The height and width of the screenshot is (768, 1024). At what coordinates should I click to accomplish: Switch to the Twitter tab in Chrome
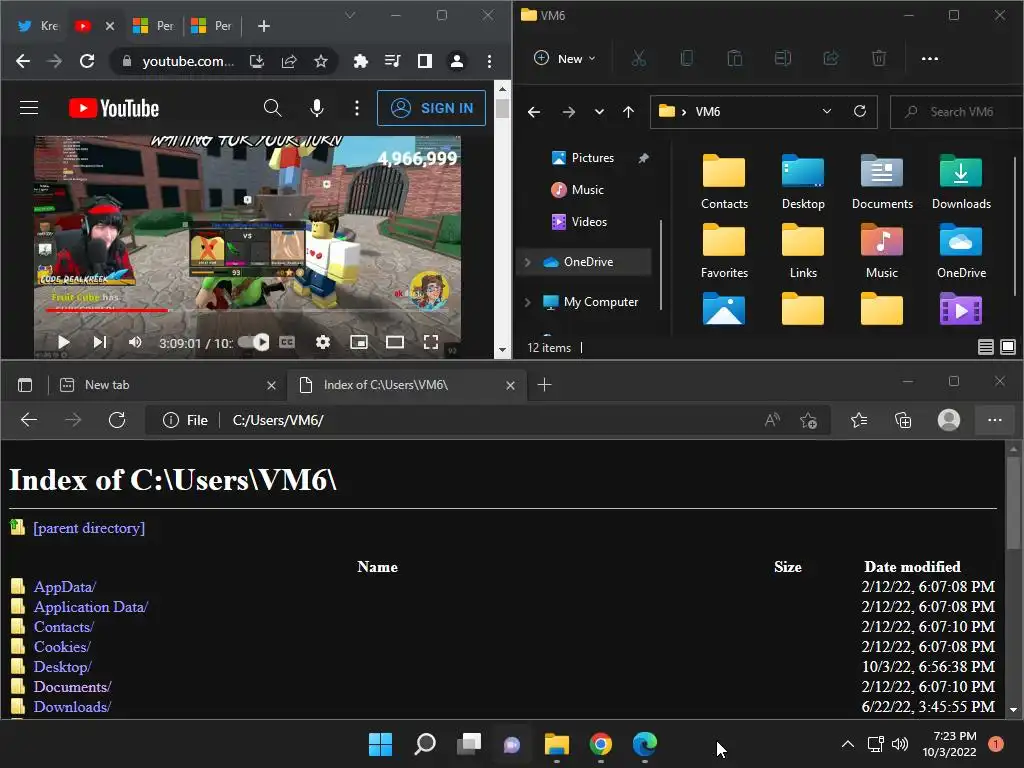[37, 25]
